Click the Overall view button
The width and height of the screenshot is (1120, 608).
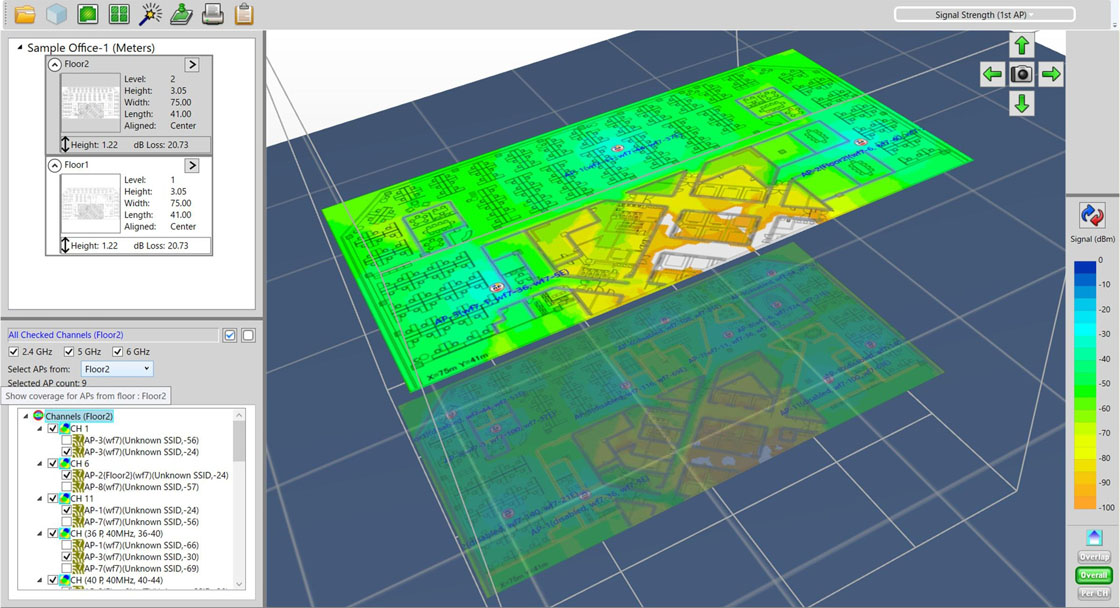1093,575
